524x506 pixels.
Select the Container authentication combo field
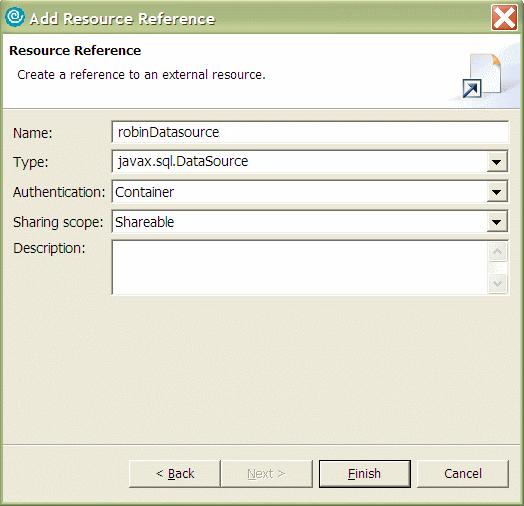[x=310, y=192]
